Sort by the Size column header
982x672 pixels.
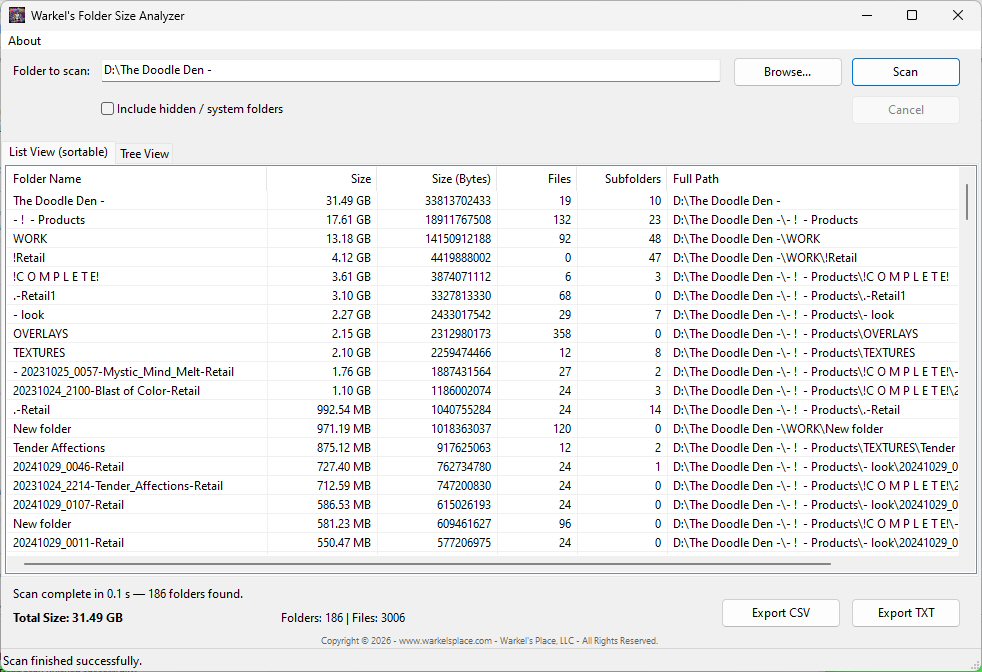322,179
